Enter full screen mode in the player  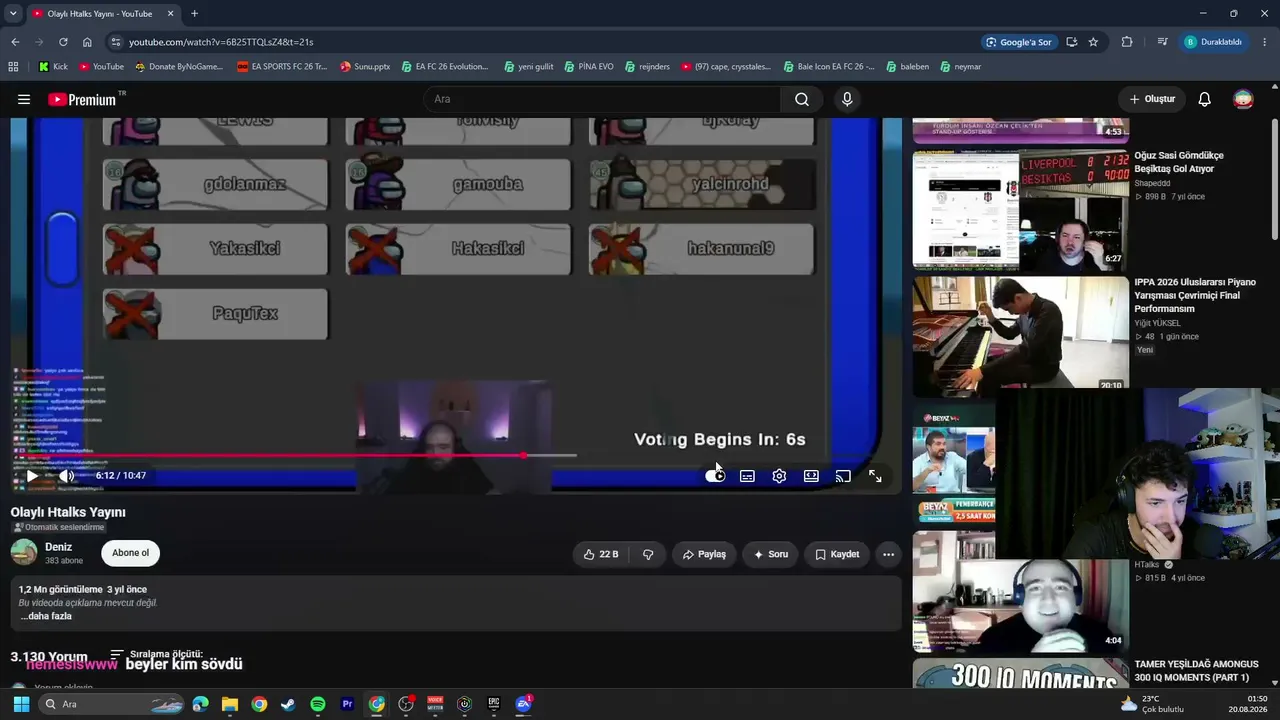pos(875,476)
